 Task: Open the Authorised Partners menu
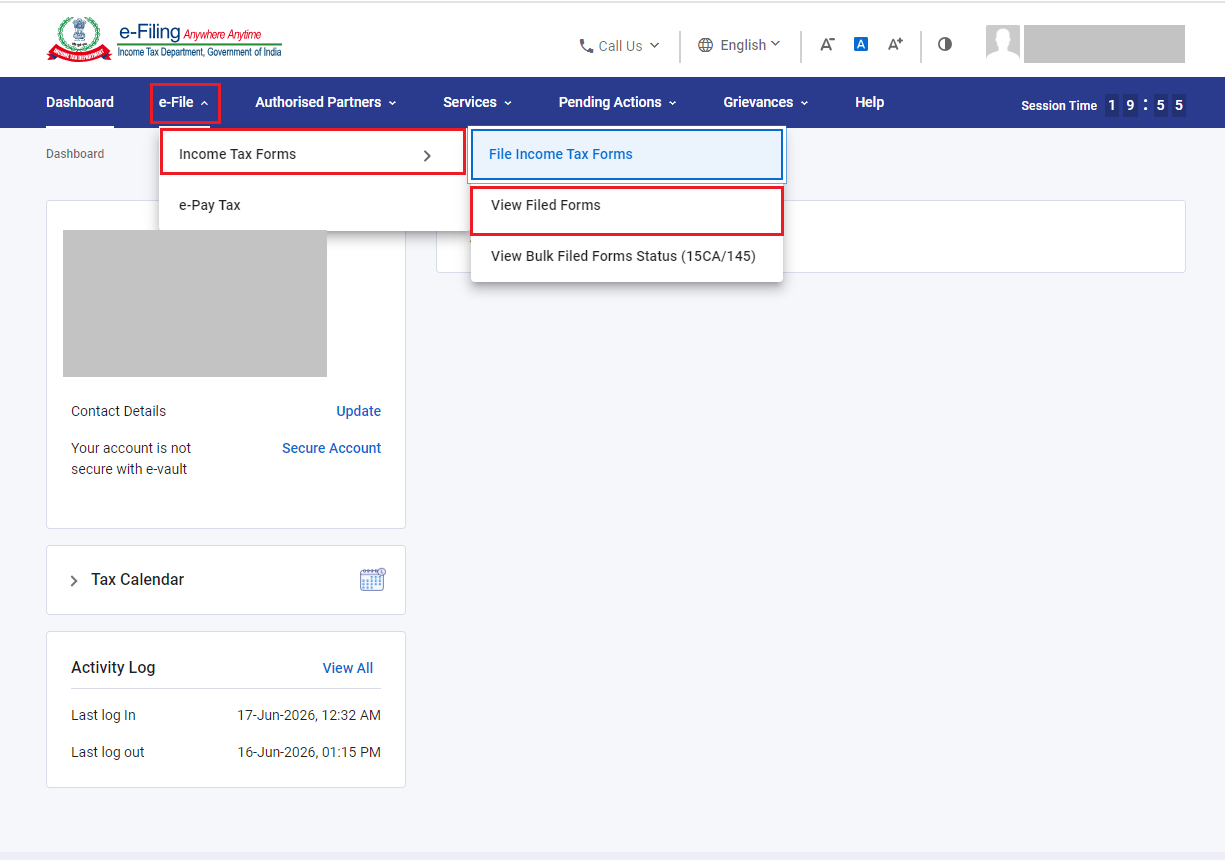point(326,102)
